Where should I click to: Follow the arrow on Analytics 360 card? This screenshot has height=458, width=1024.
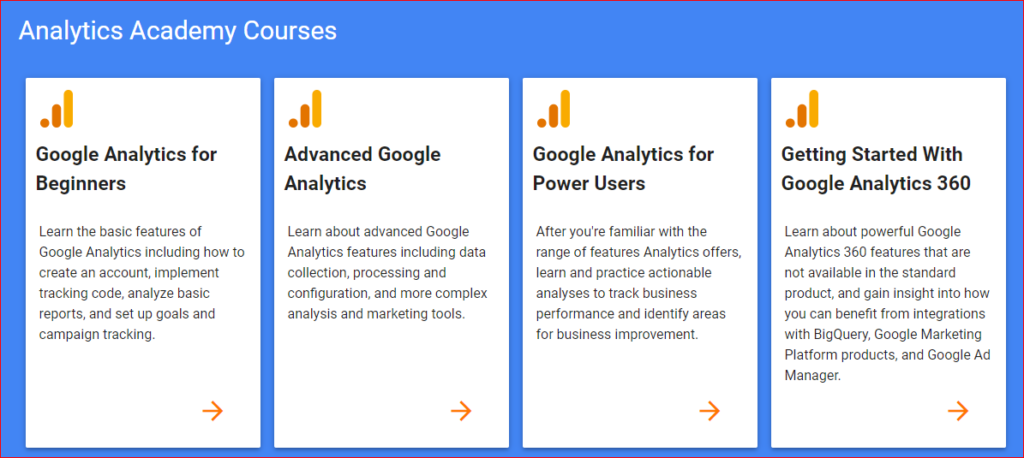[958, 411]
